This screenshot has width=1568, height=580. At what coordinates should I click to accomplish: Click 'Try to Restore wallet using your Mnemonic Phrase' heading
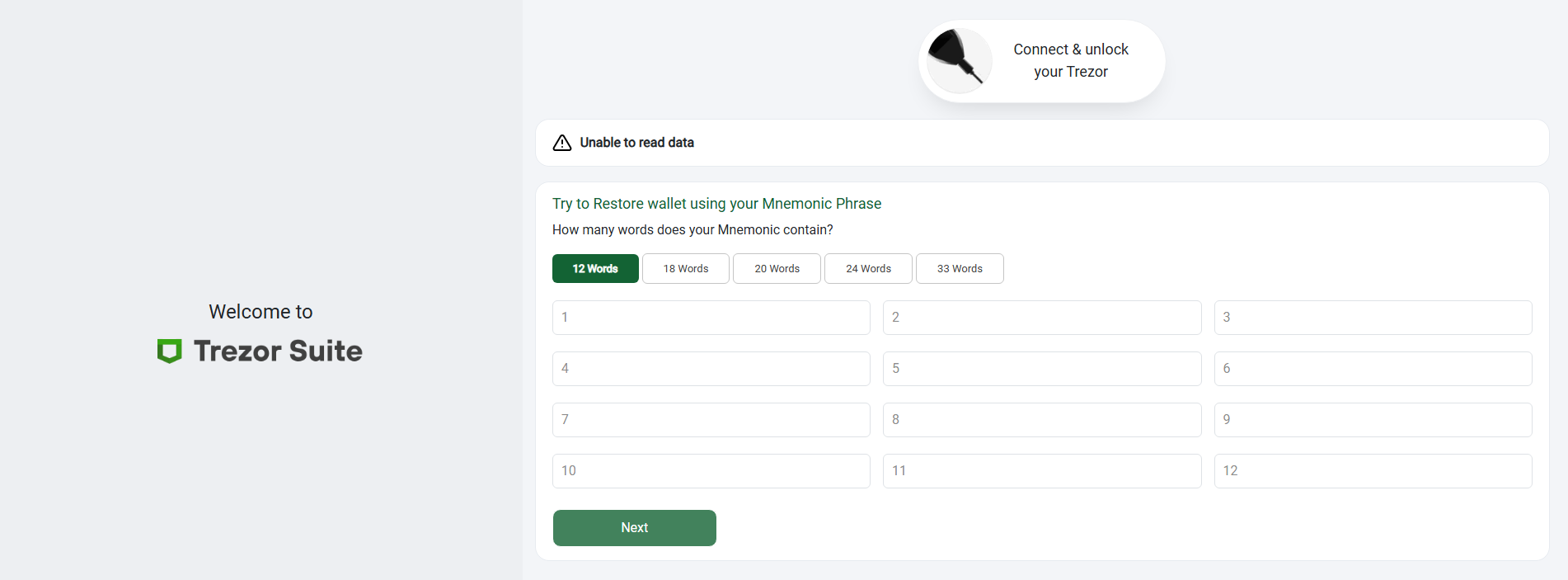[x=716, y=204]
